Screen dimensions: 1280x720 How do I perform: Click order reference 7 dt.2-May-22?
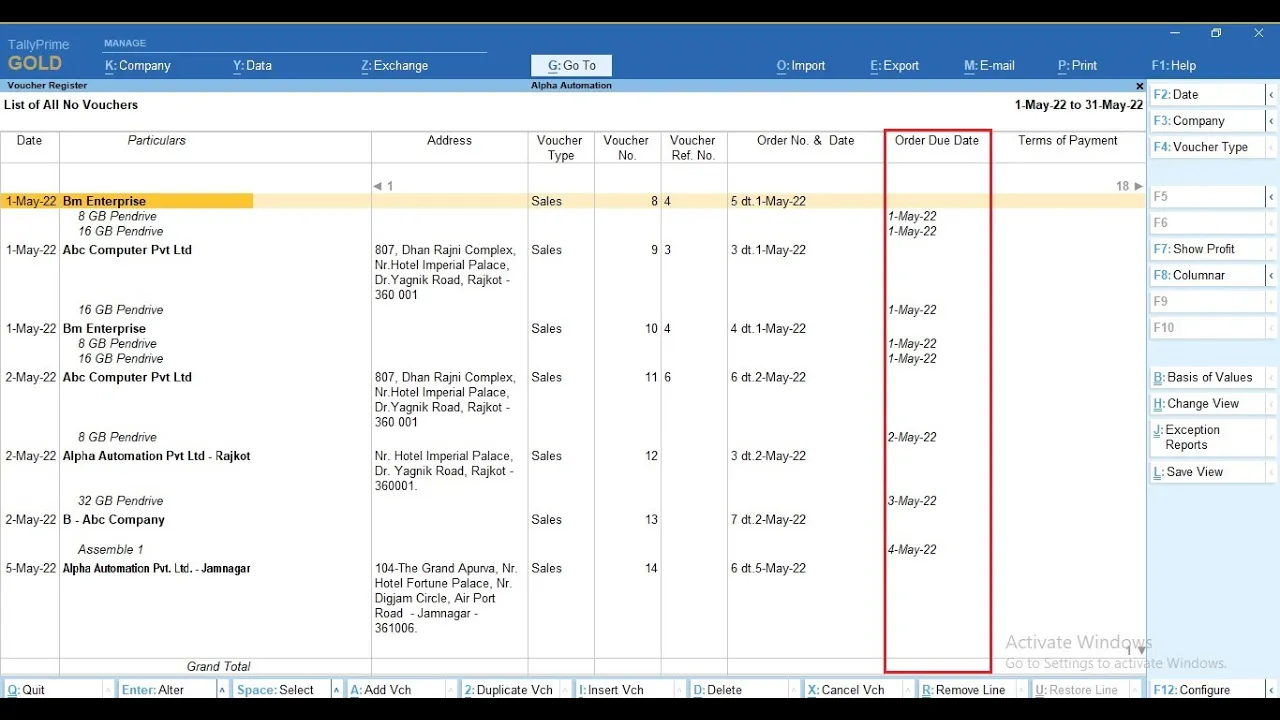pos(768,520)
